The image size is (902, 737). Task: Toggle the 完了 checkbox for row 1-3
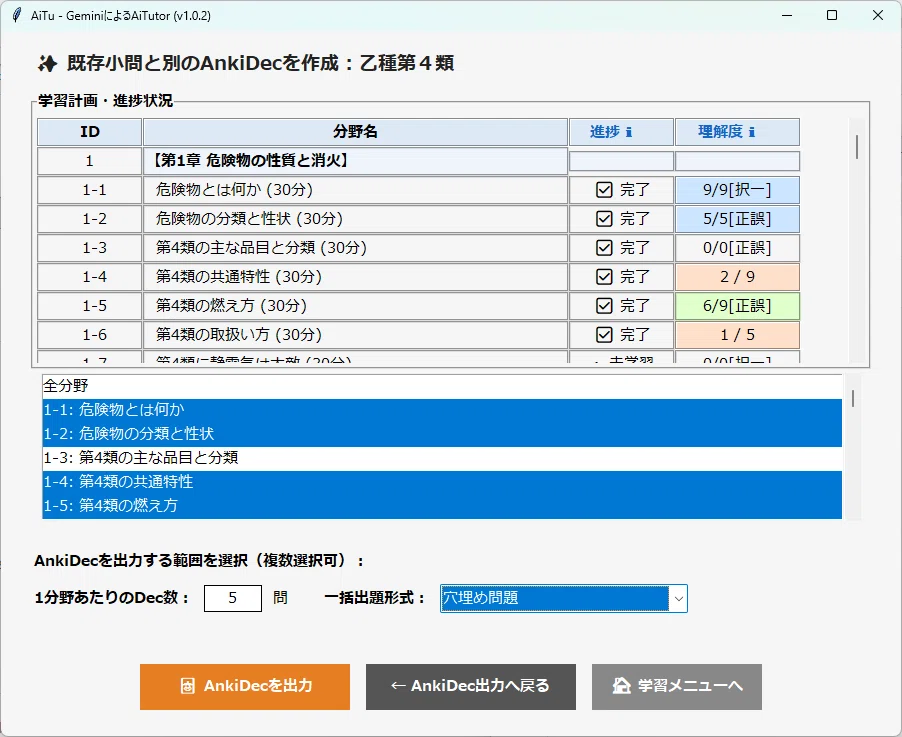pyautogui.click(x=604, y=248)
